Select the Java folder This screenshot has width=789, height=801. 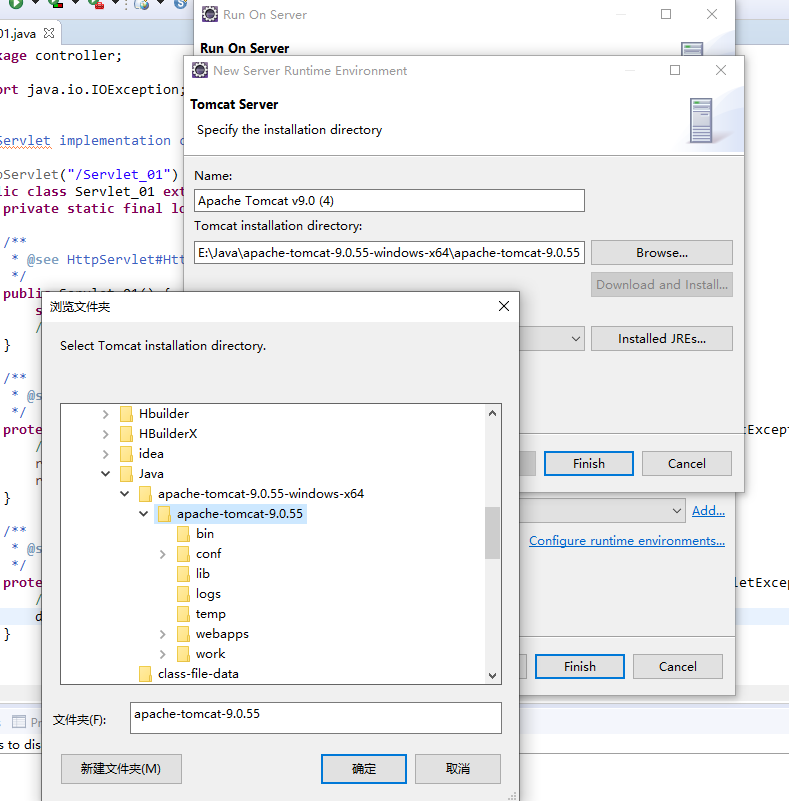151,474
